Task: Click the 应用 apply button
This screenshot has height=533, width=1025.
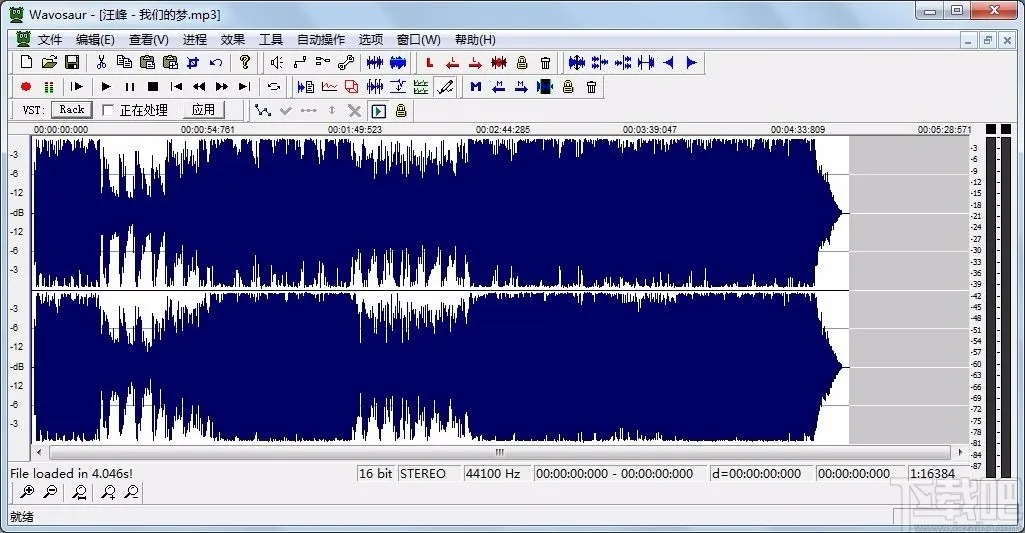Action: (203, 110)
